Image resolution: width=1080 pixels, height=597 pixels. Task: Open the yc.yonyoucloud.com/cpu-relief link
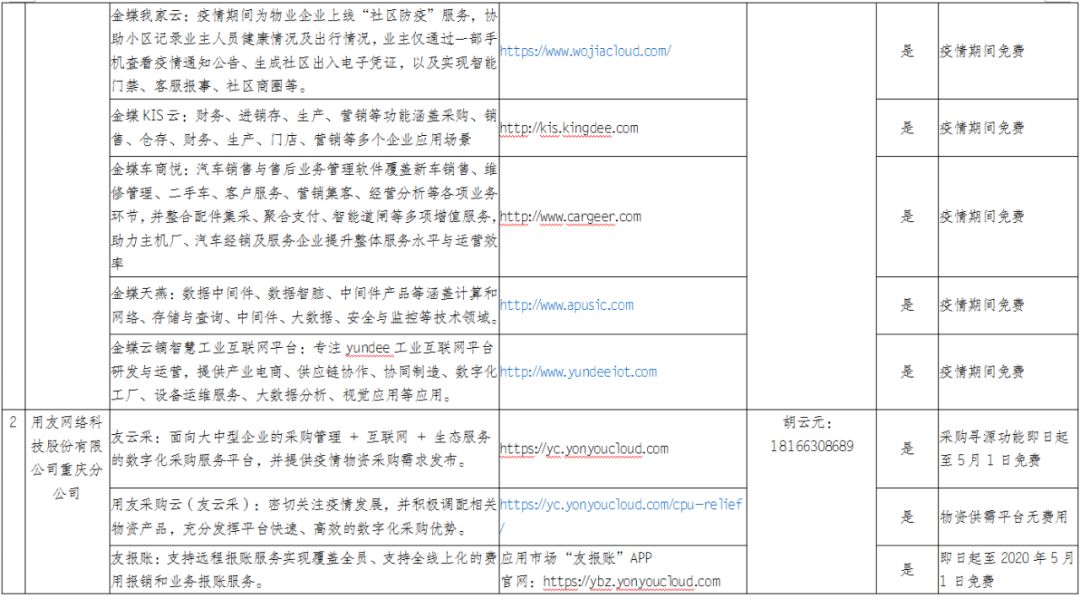(x=621, y=515)
